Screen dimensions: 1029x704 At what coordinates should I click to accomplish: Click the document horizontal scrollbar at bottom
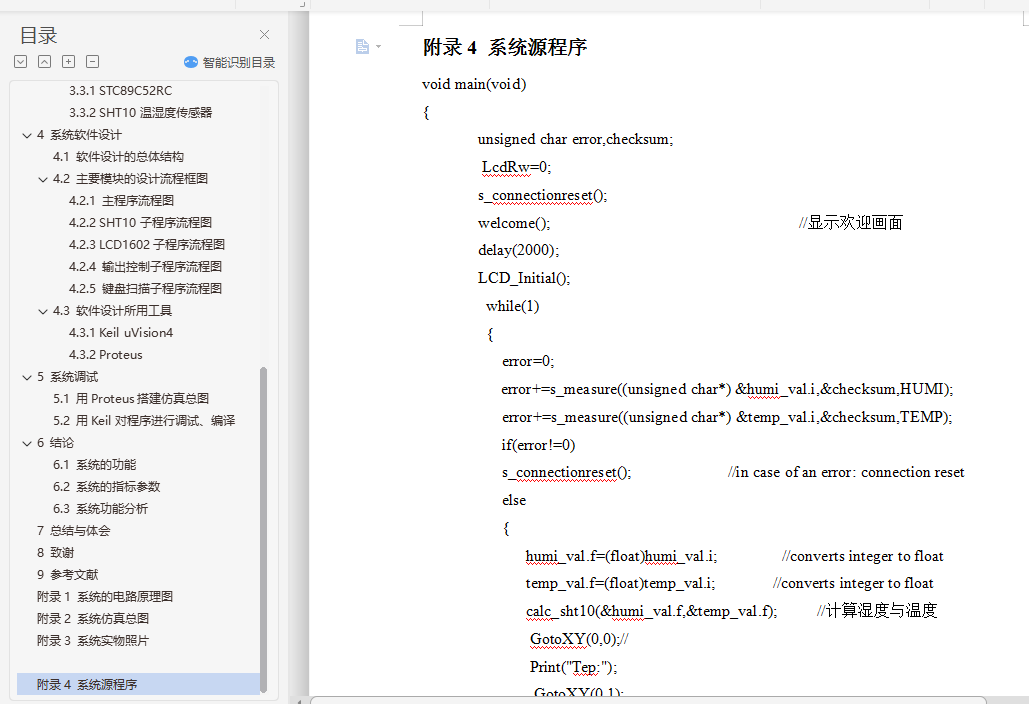648,700
